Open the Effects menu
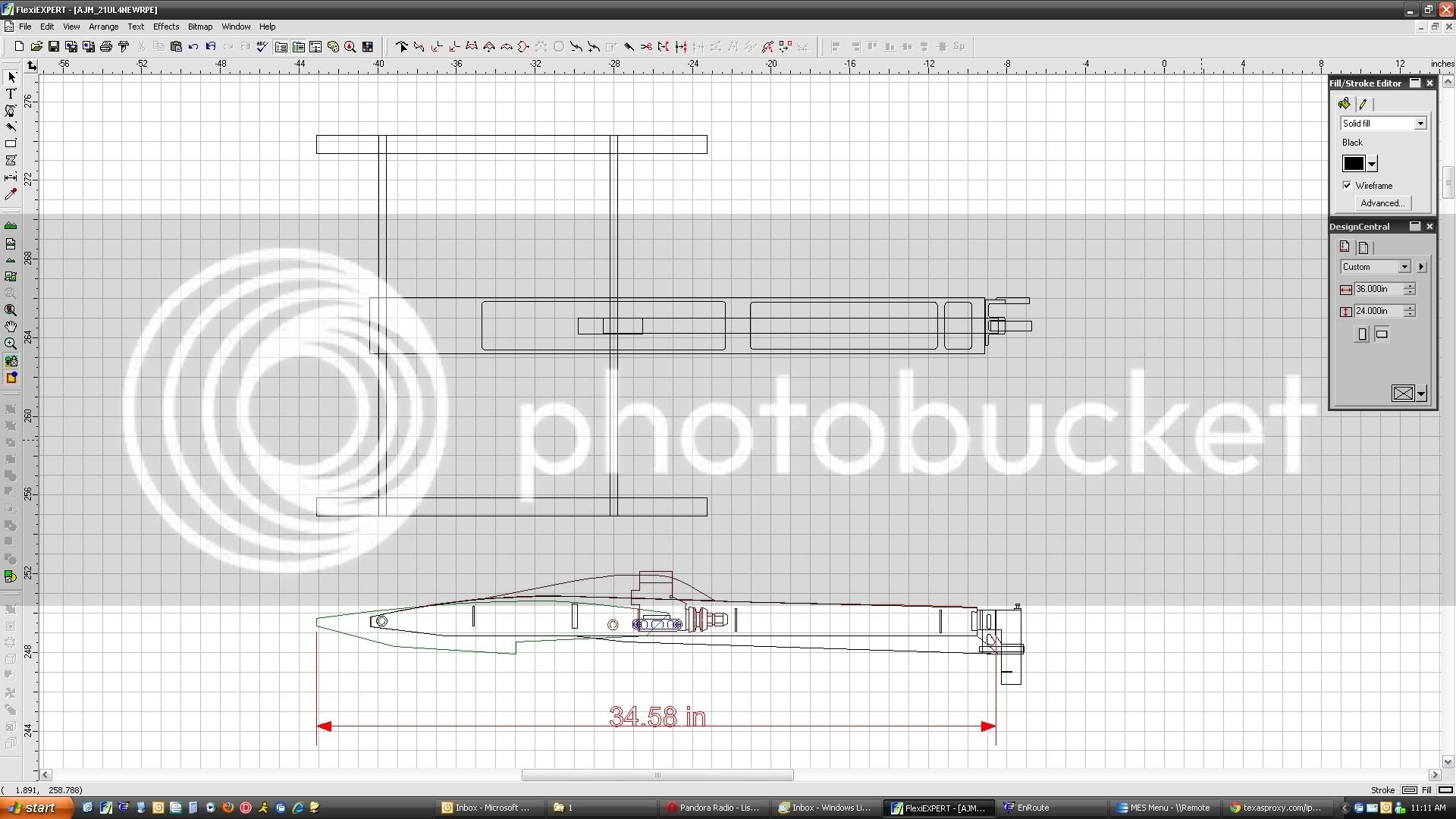 (x=166, y=27)
